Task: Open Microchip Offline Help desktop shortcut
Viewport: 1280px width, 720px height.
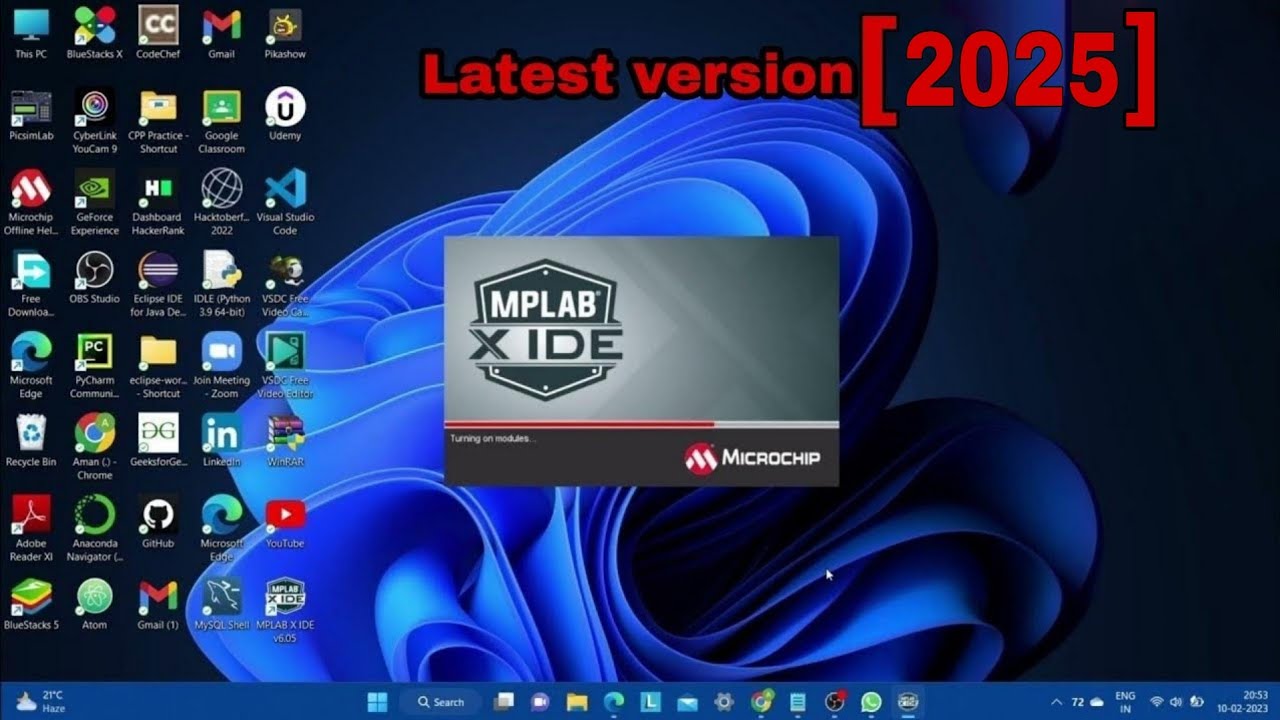Action: 31,203
